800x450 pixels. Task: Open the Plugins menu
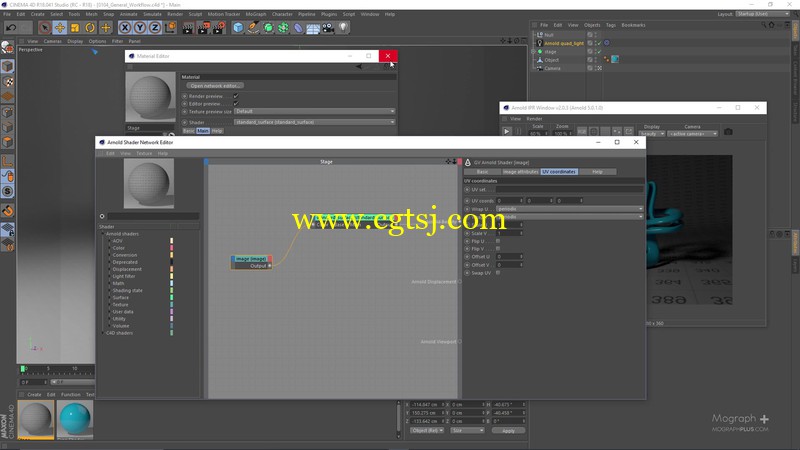tap(329, 14)
